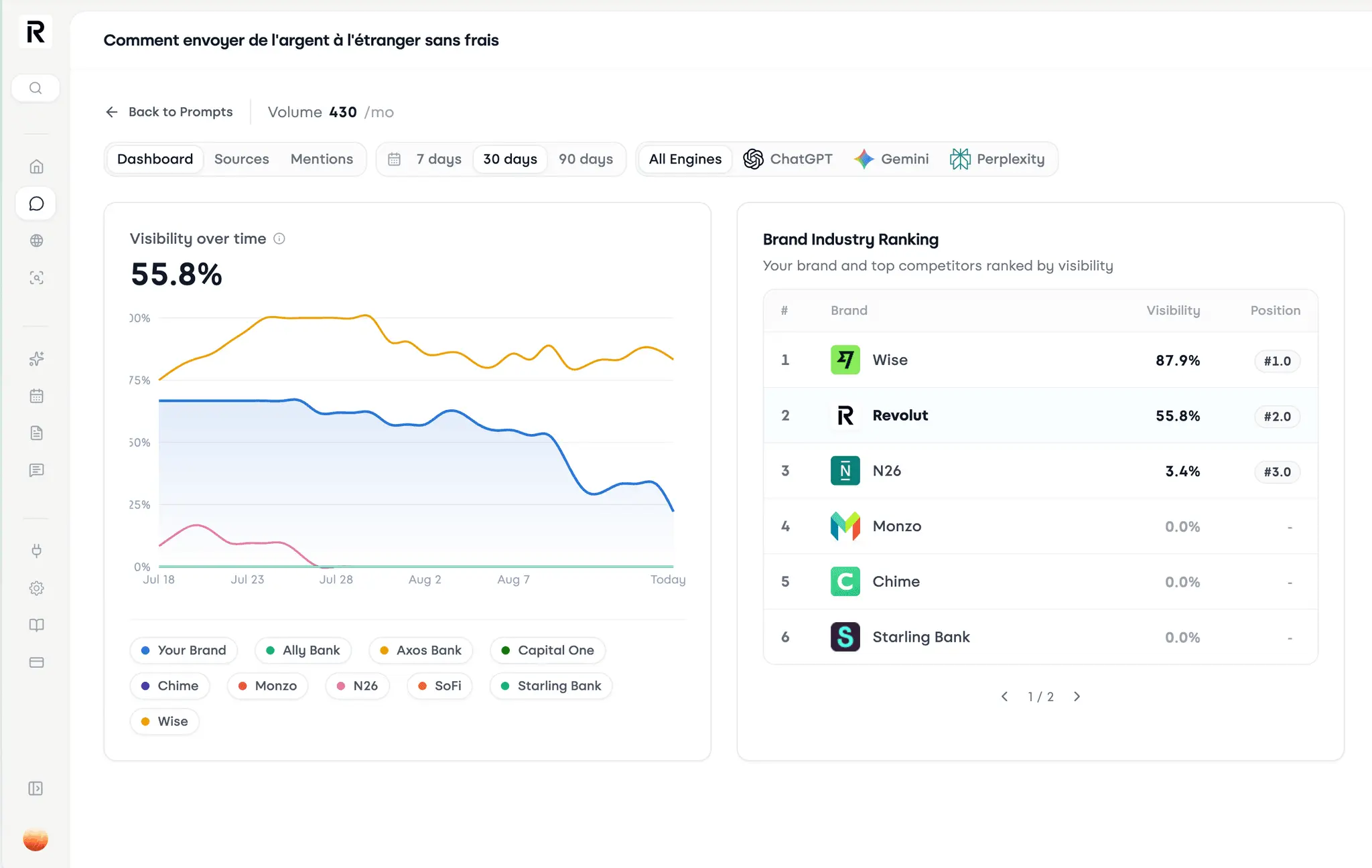Click N26 visibility value 3.4%

pos(1182,472)
